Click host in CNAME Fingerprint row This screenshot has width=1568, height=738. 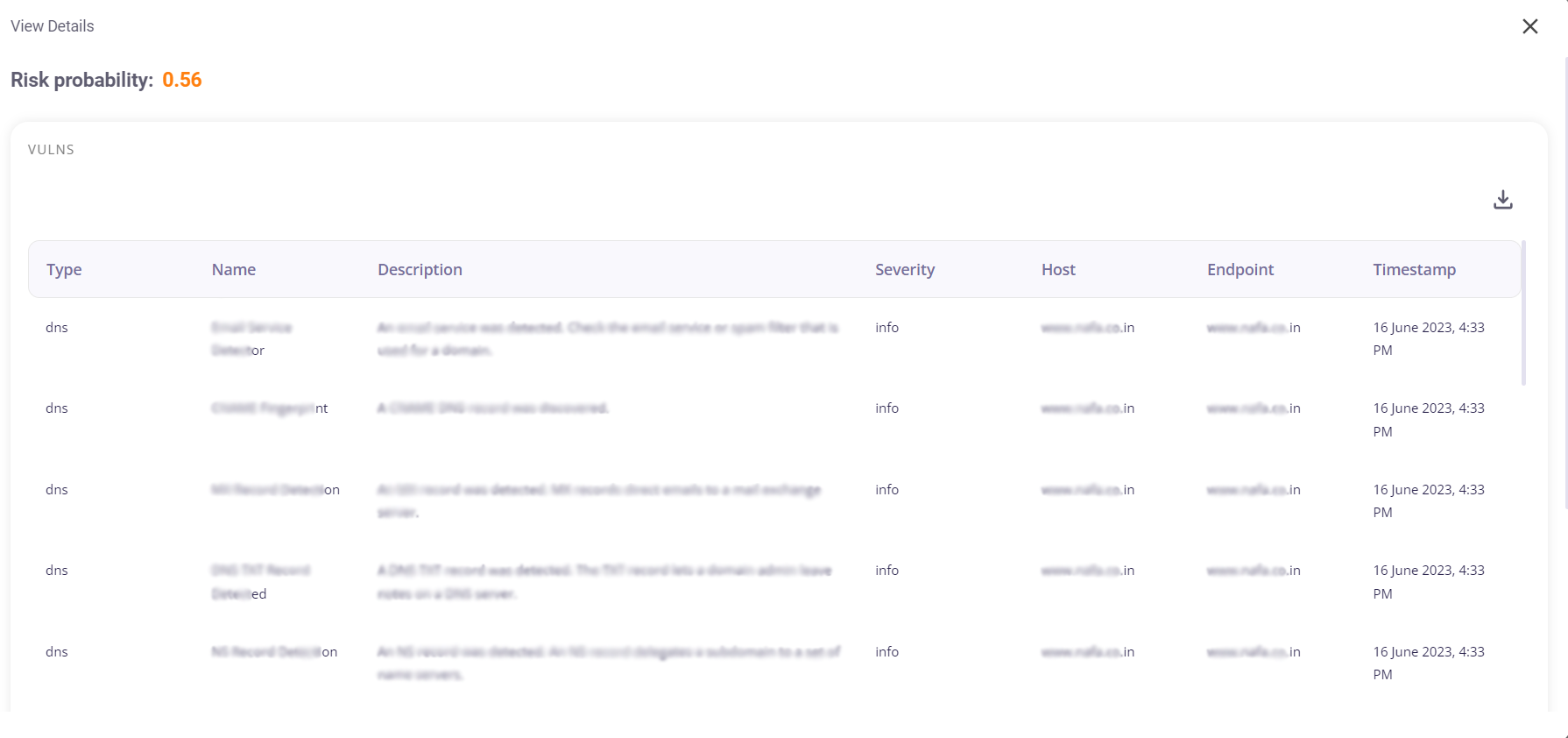pos(1088,408)
